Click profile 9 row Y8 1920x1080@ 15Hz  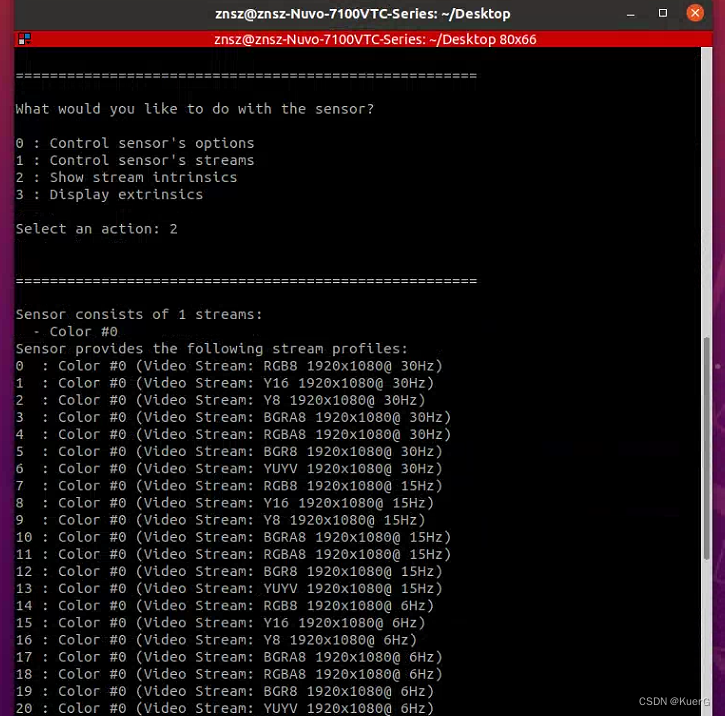pyautogui.click(x=221, y=520)
